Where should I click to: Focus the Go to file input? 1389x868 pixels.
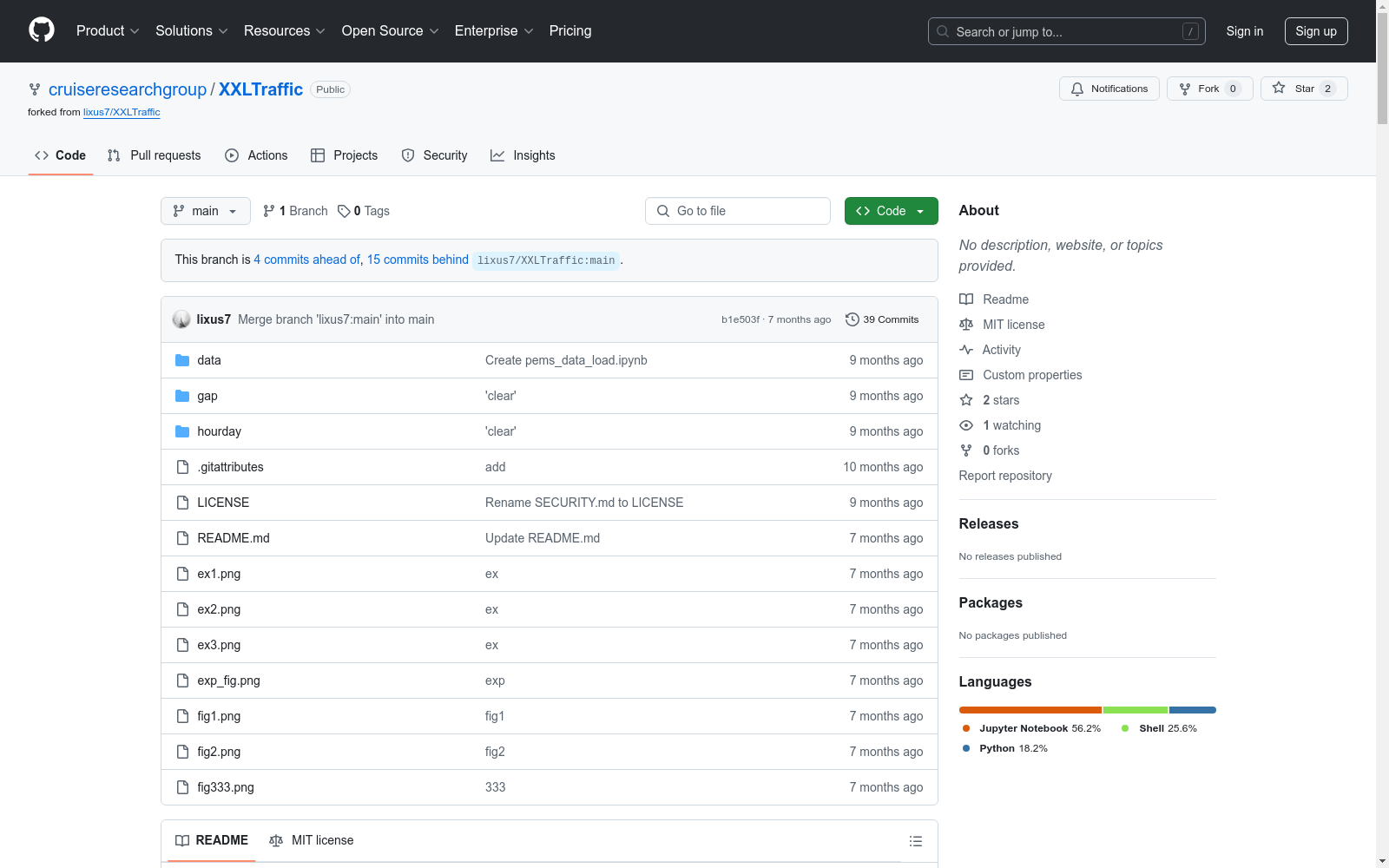pos(738,211)
